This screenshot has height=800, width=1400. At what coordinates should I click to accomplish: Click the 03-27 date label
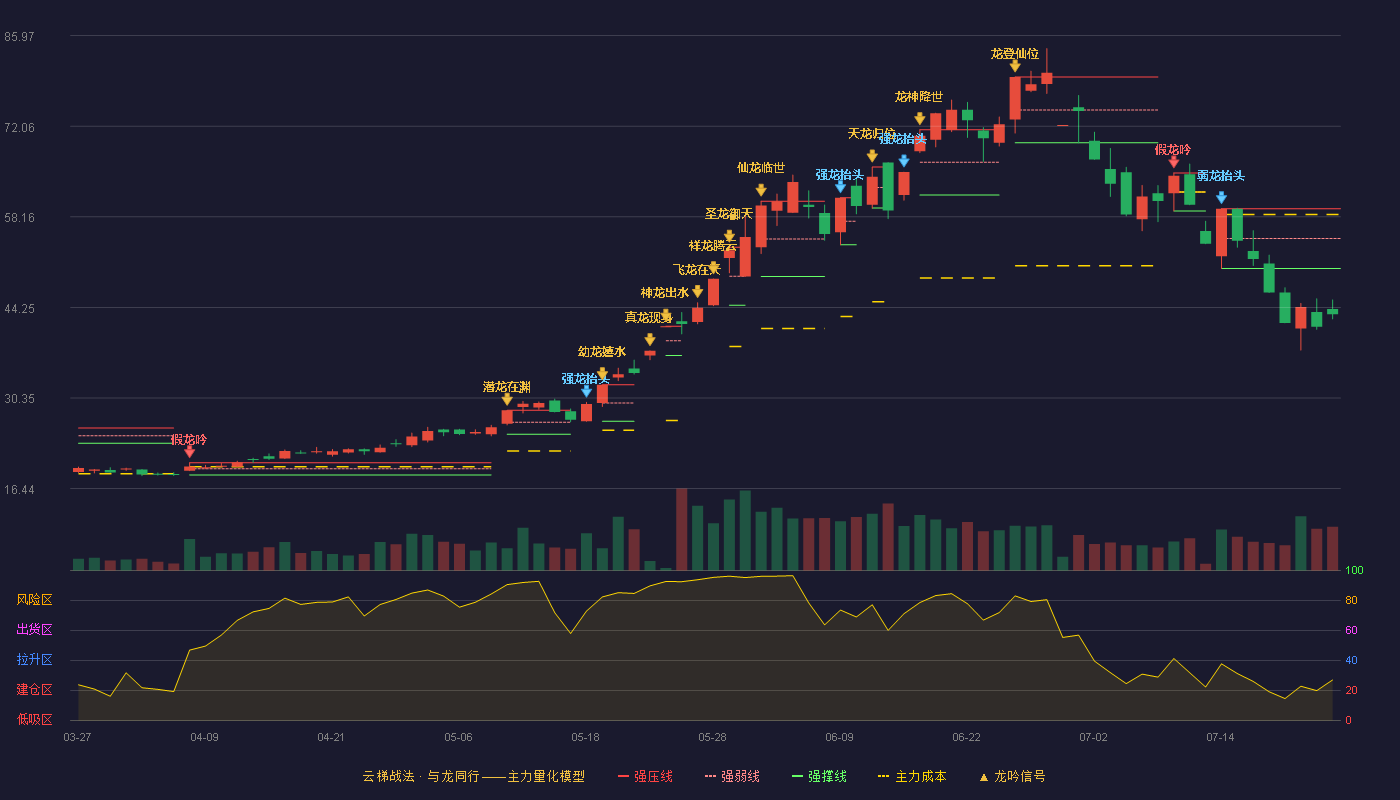[77, 737]
